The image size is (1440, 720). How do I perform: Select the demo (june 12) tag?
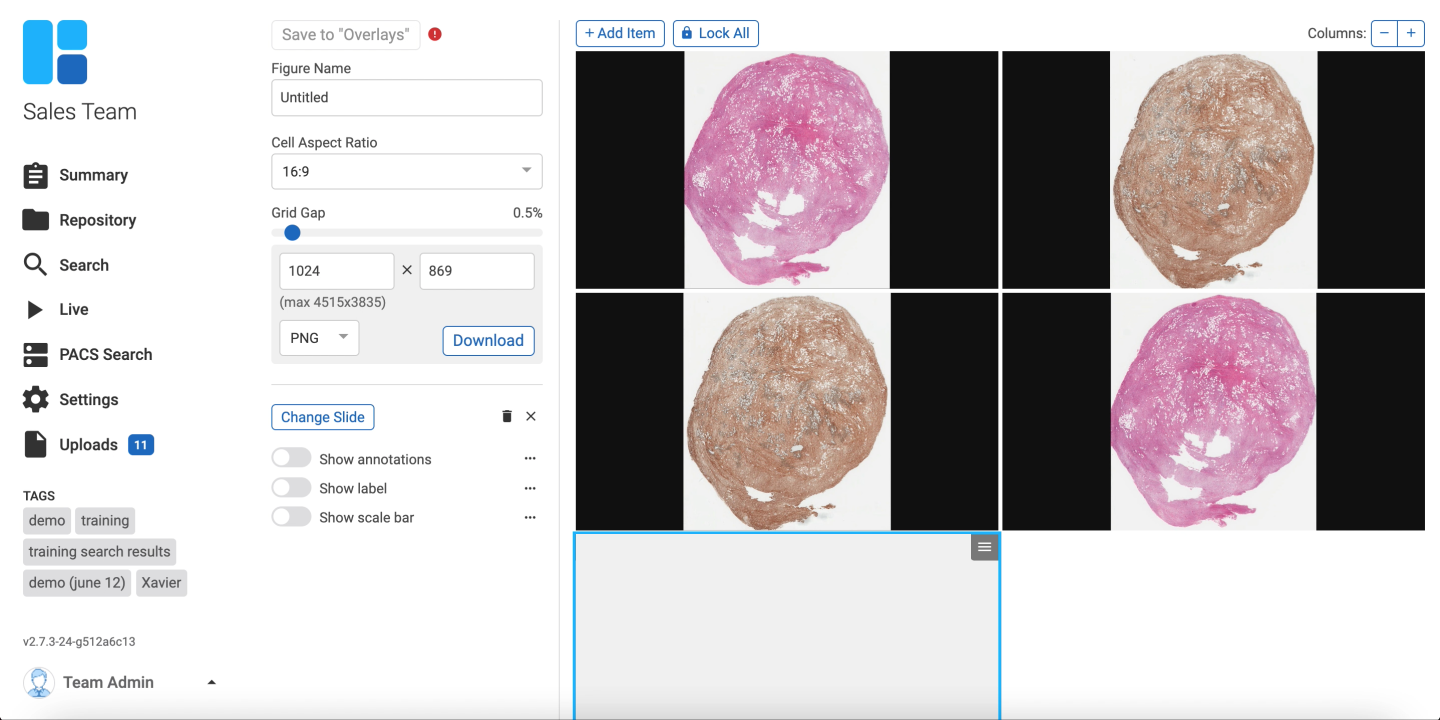pyautogui.click(x=77, y=583)
